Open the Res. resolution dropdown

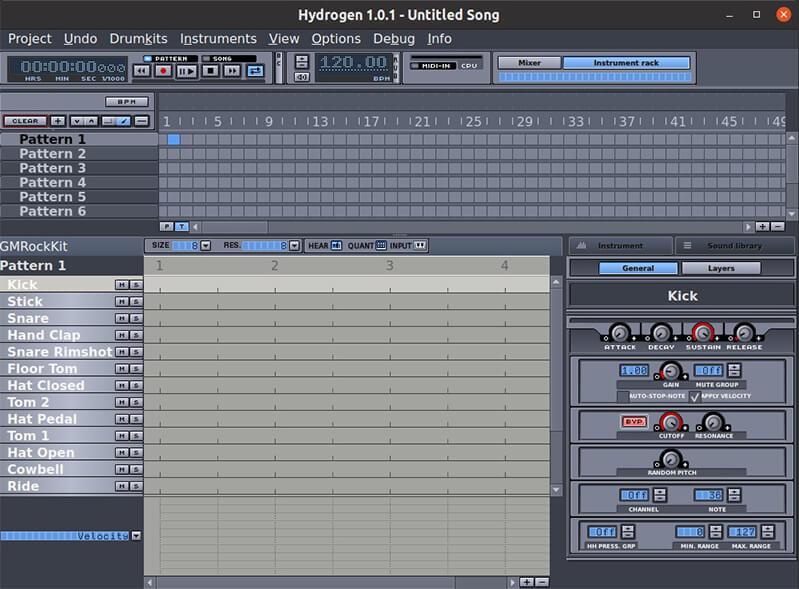click(294, 245)
